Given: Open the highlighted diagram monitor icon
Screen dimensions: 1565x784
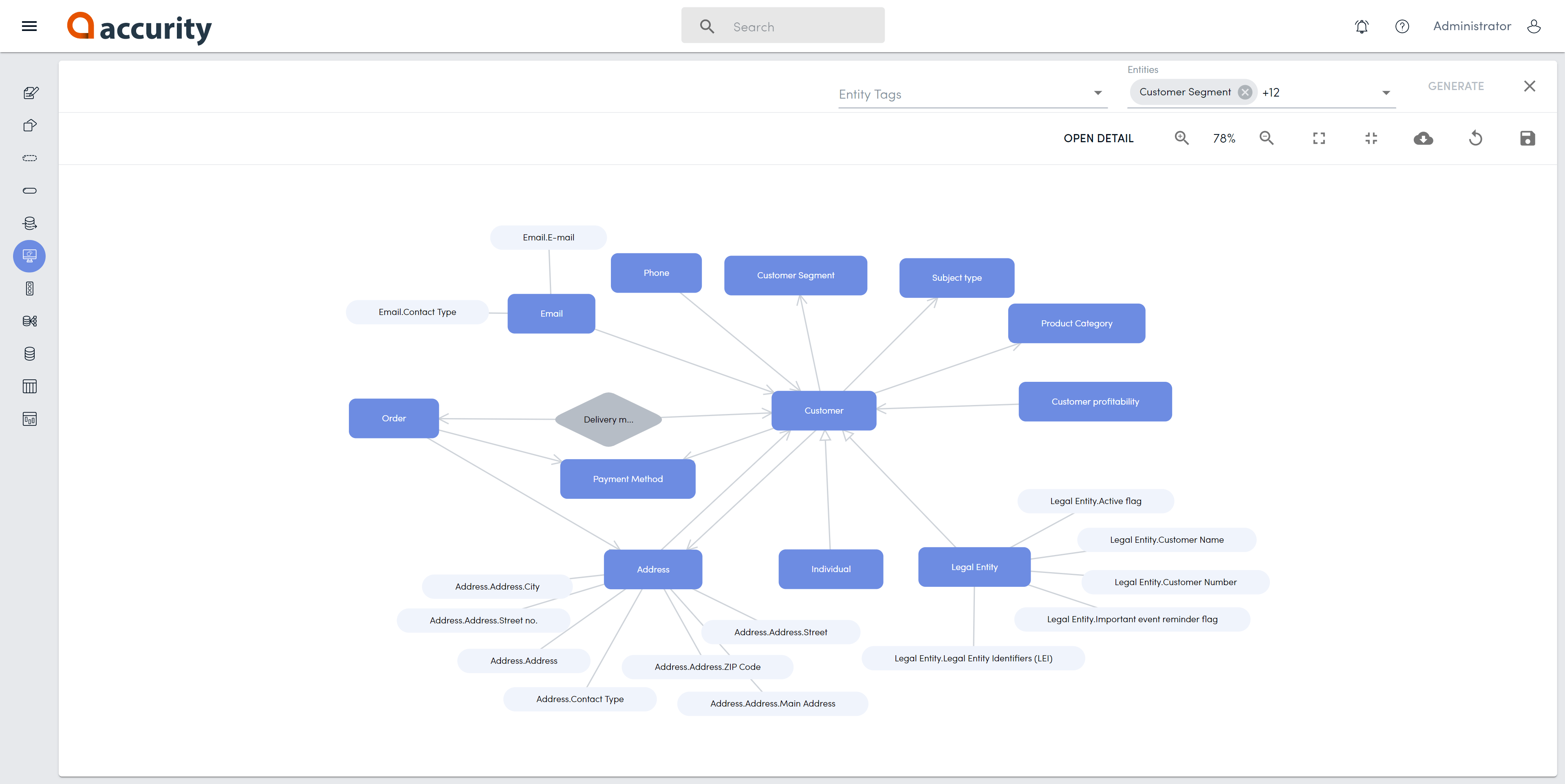Looking at the screenshot, I should (29, 255).
